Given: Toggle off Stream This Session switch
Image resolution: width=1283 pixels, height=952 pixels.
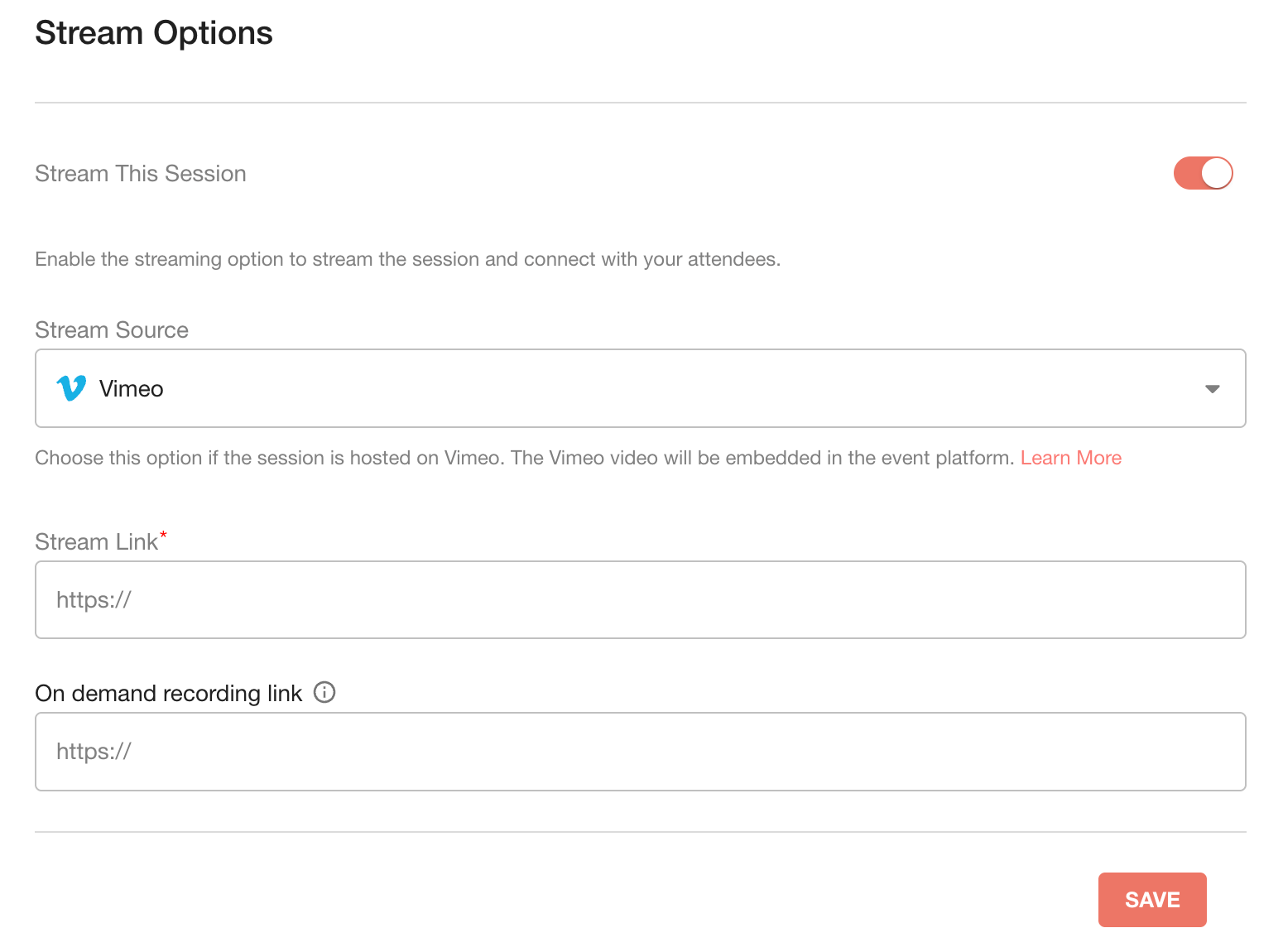Looking at the screenshot, I should [1203, 173].
